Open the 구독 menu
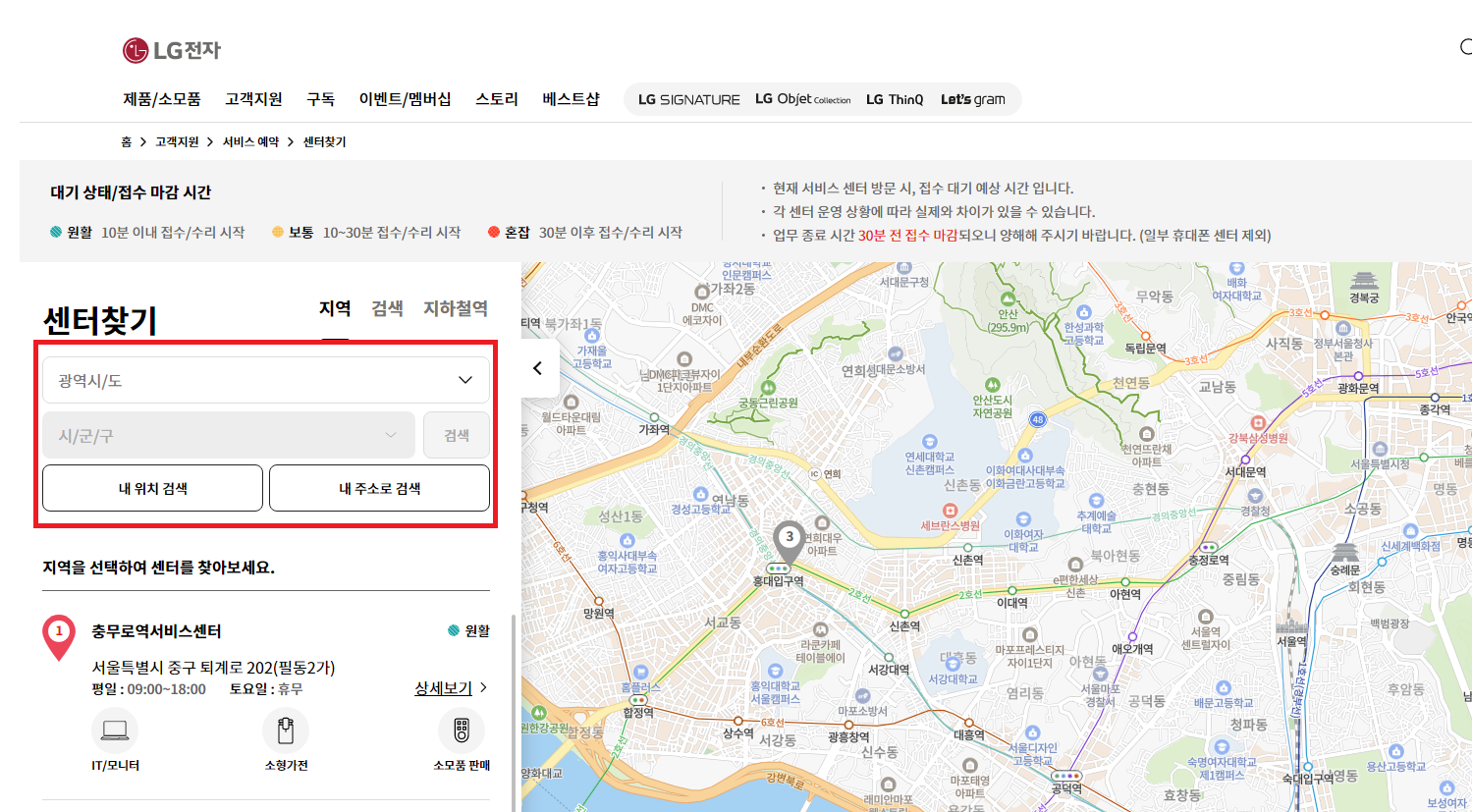 pyautogui.click(x=321, y=99)
